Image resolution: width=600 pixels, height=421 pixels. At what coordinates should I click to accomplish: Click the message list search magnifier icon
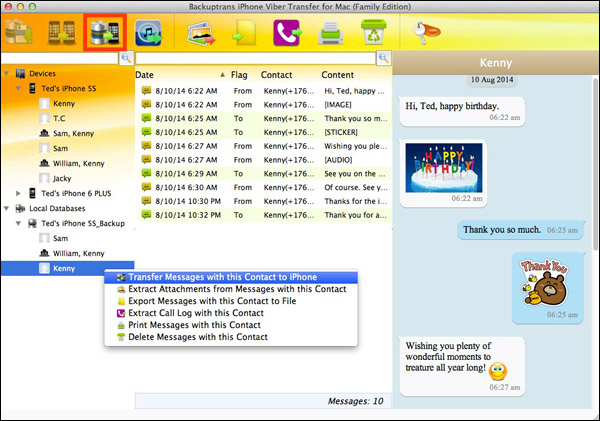click(384, 58)
